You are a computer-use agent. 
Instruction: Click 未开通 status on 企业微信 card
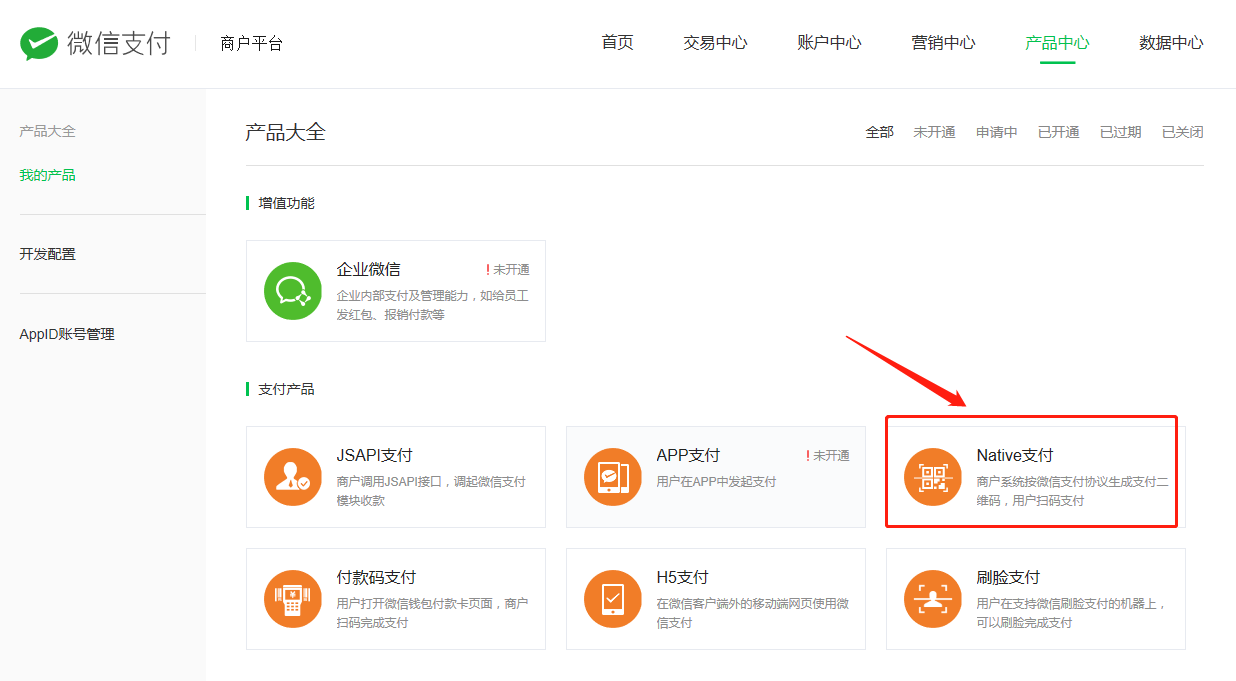tap(508, 270)
